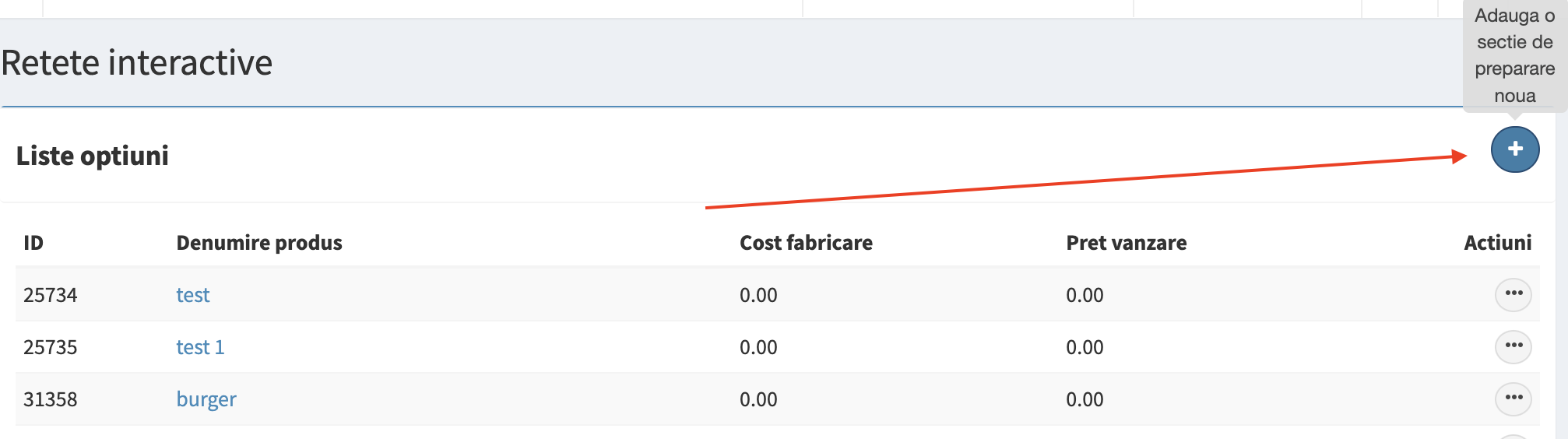Open the "test" product link in row 25734

pyautogui.click(x=192, y=295)
